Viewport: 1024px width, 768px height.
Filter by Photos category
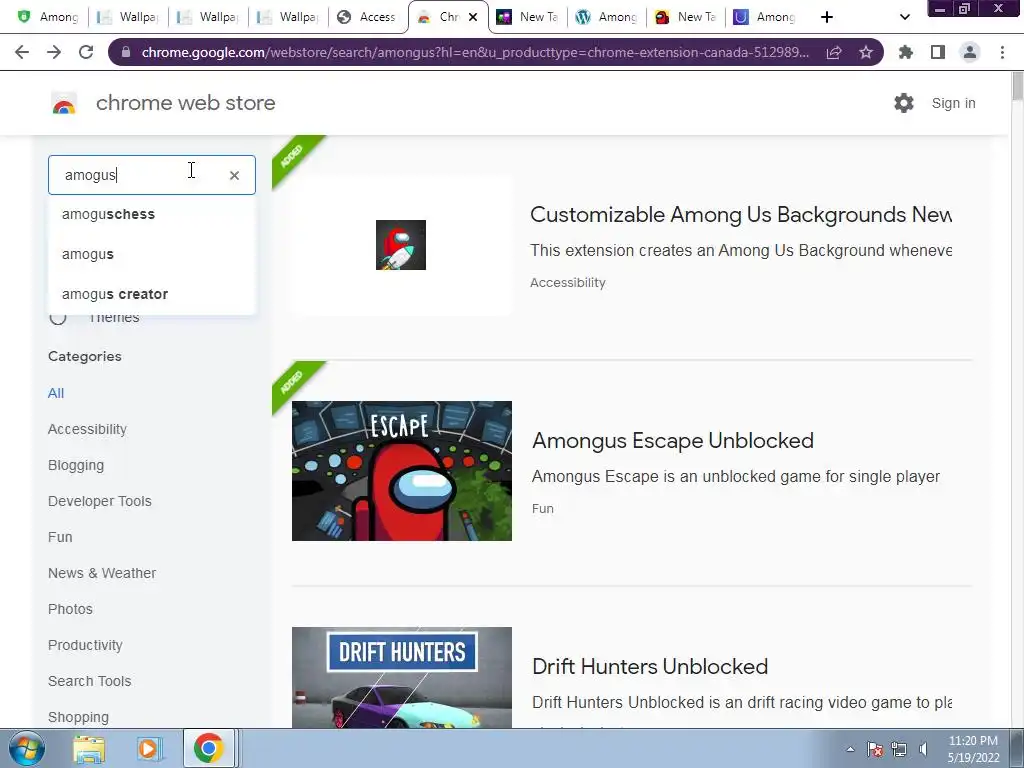(71, 609)
